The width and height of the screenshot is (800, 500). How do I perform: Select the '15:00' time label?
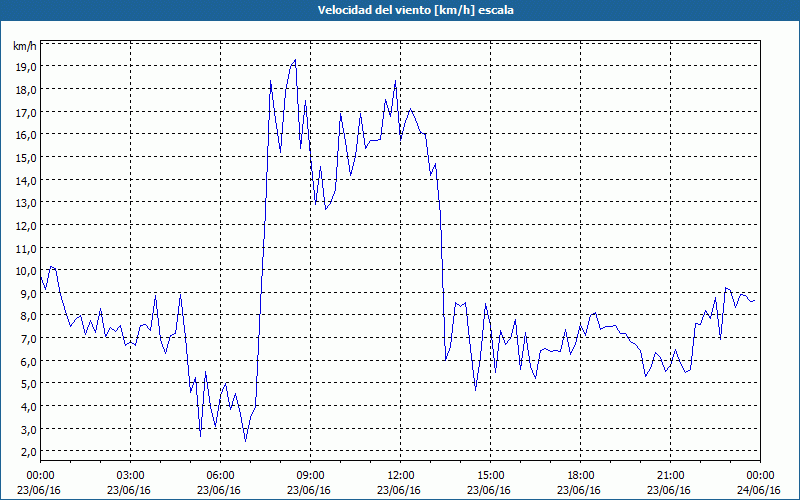click(491, 476)
